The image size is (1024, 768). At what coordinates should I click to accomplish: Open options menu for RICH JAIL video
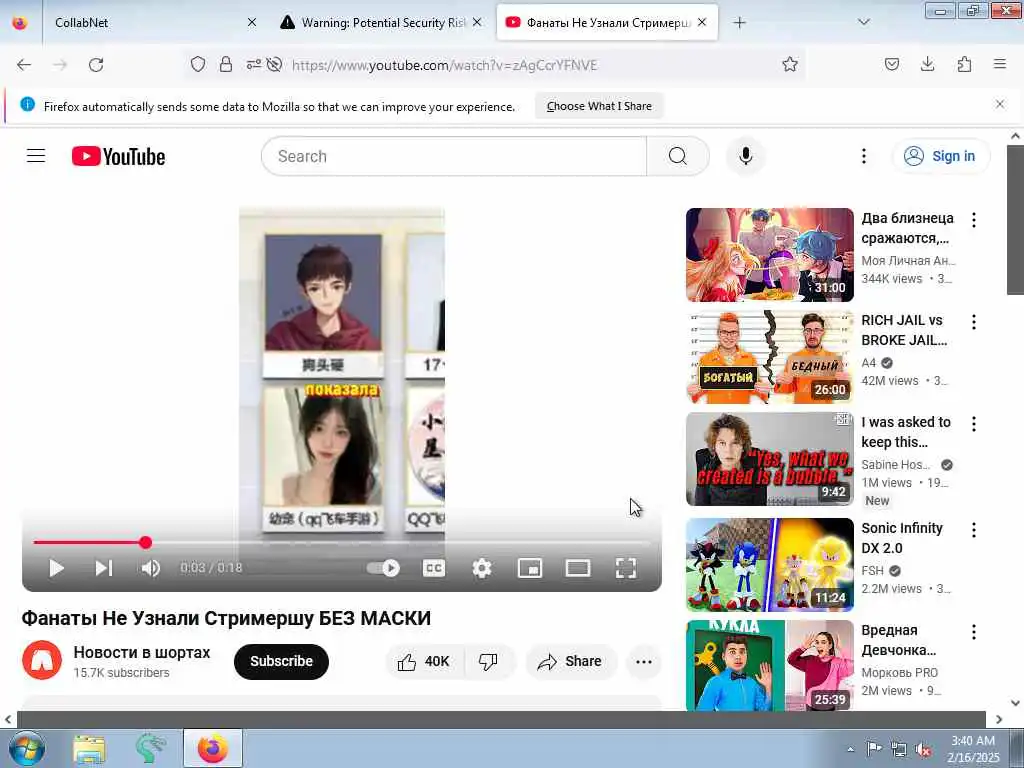(974, 322)
